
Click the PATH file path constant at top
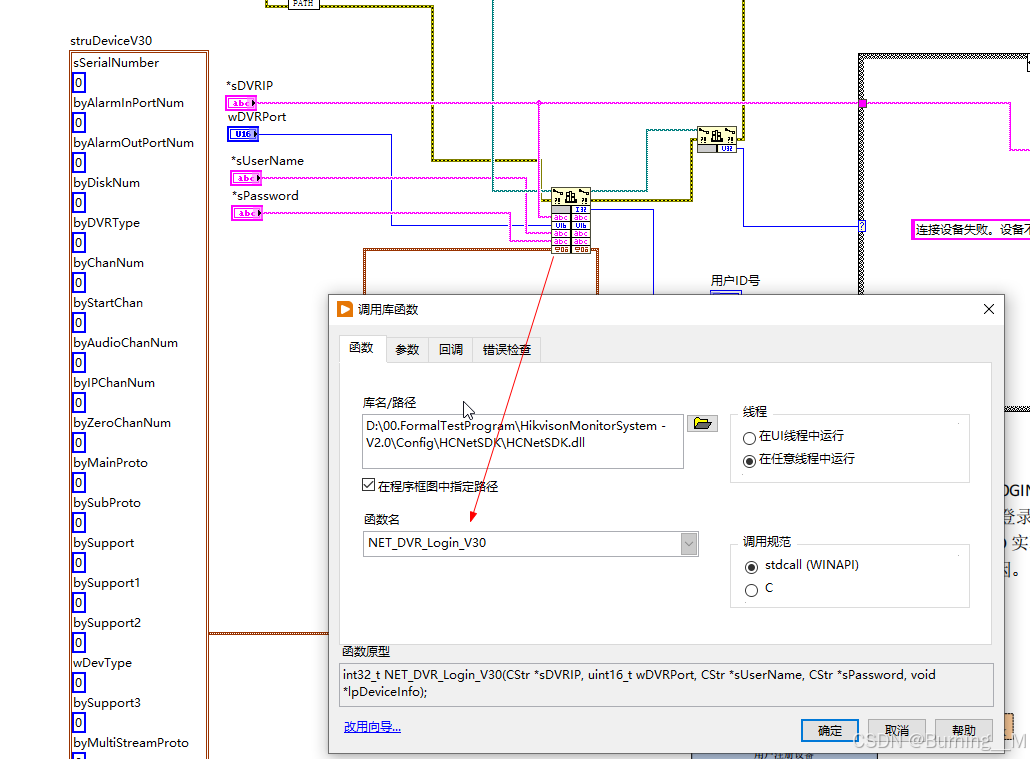click(302, 4)
